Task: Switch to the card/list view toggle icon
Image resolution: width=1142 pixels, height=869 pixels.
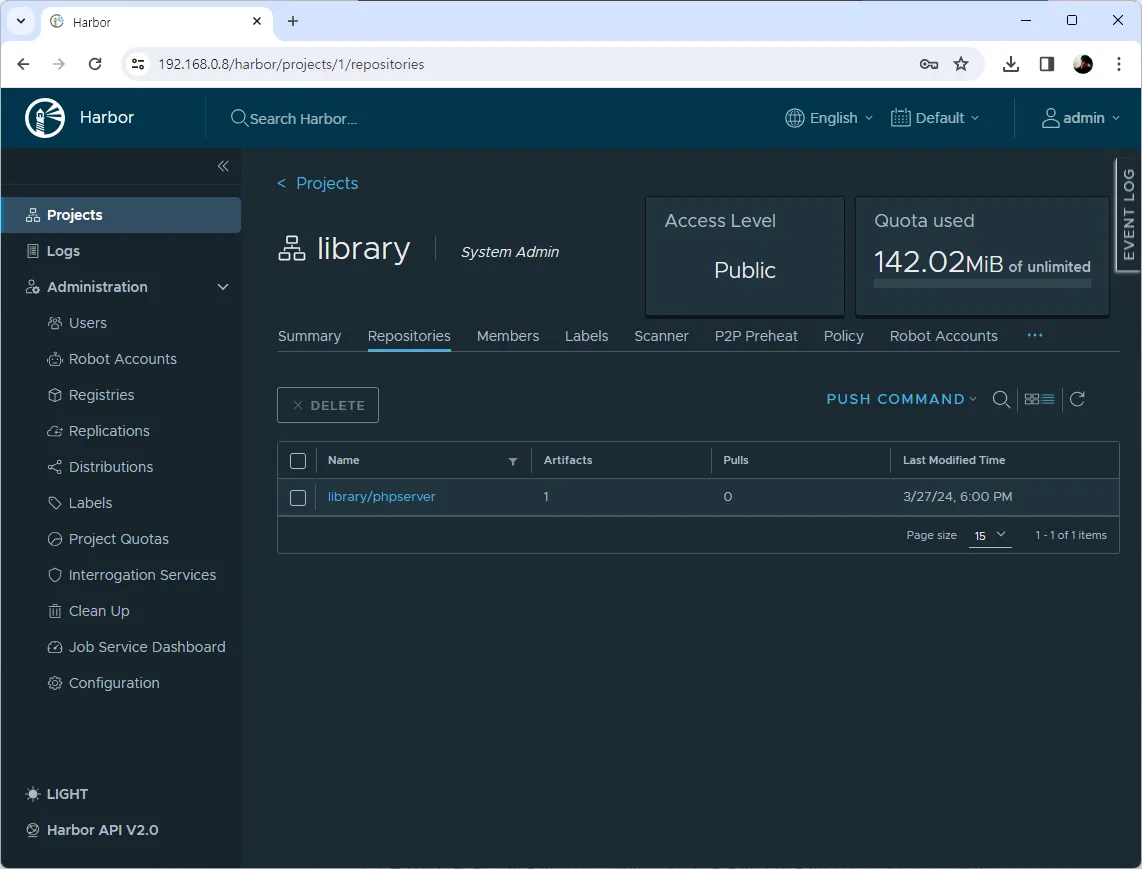Action: [1039, 399]
